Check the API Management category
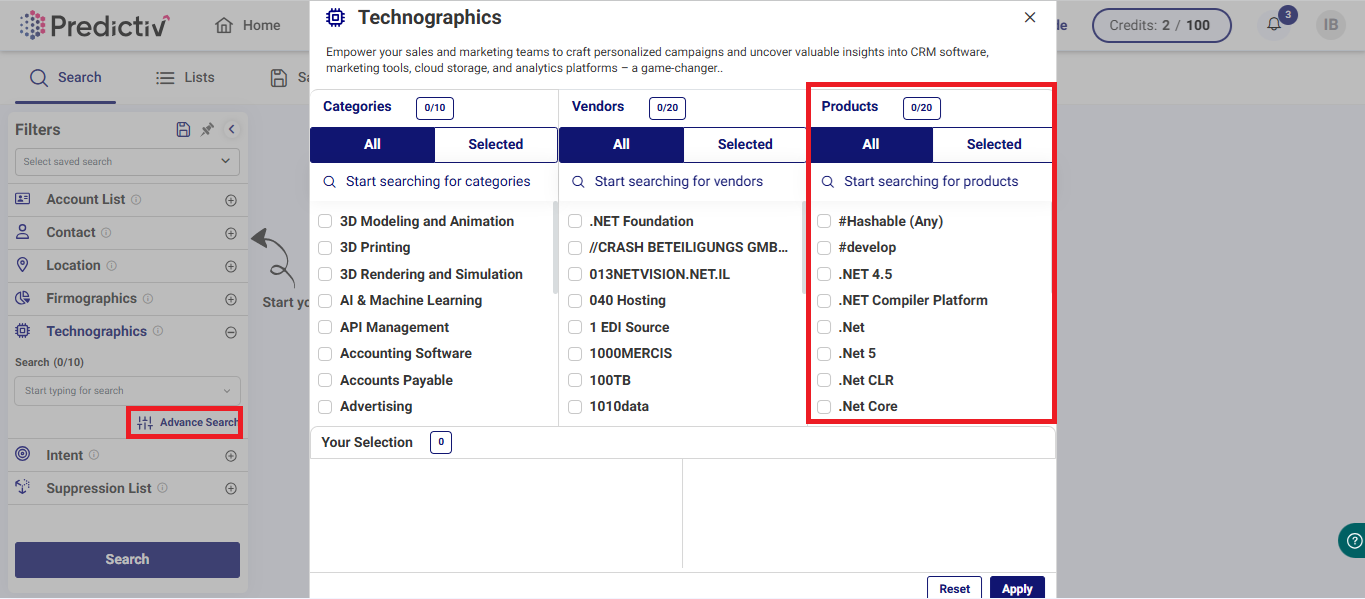 pyautogui.click(x=325, y=327)
